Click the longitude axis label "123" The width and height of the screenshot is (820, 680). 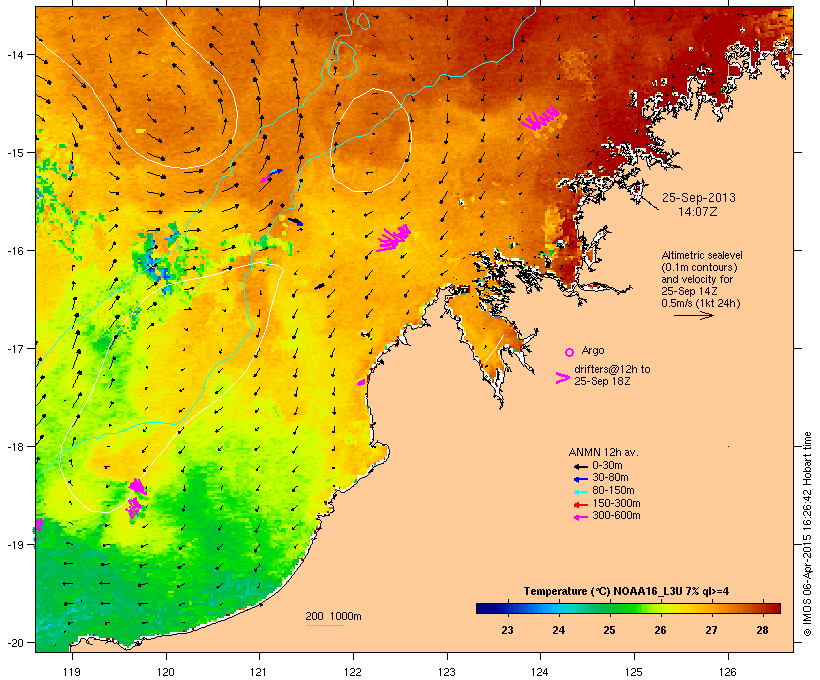pos(447,672)
